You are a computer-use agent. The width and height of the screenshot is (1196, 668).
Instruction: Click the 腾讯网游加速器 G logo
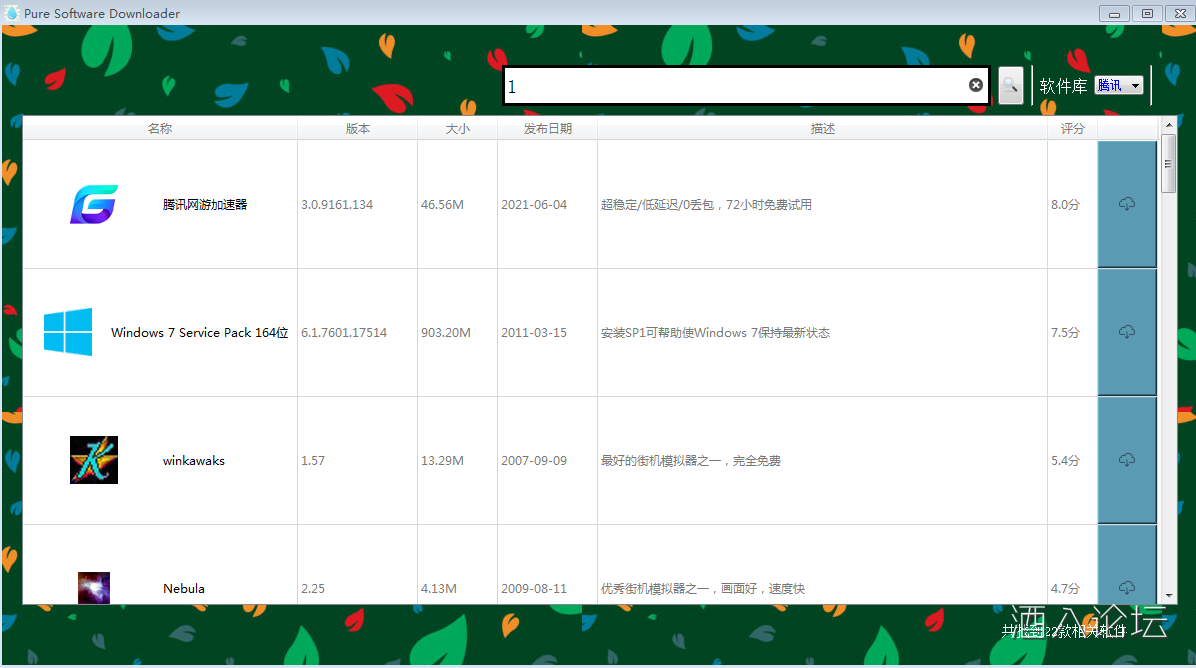coord(93,203)
